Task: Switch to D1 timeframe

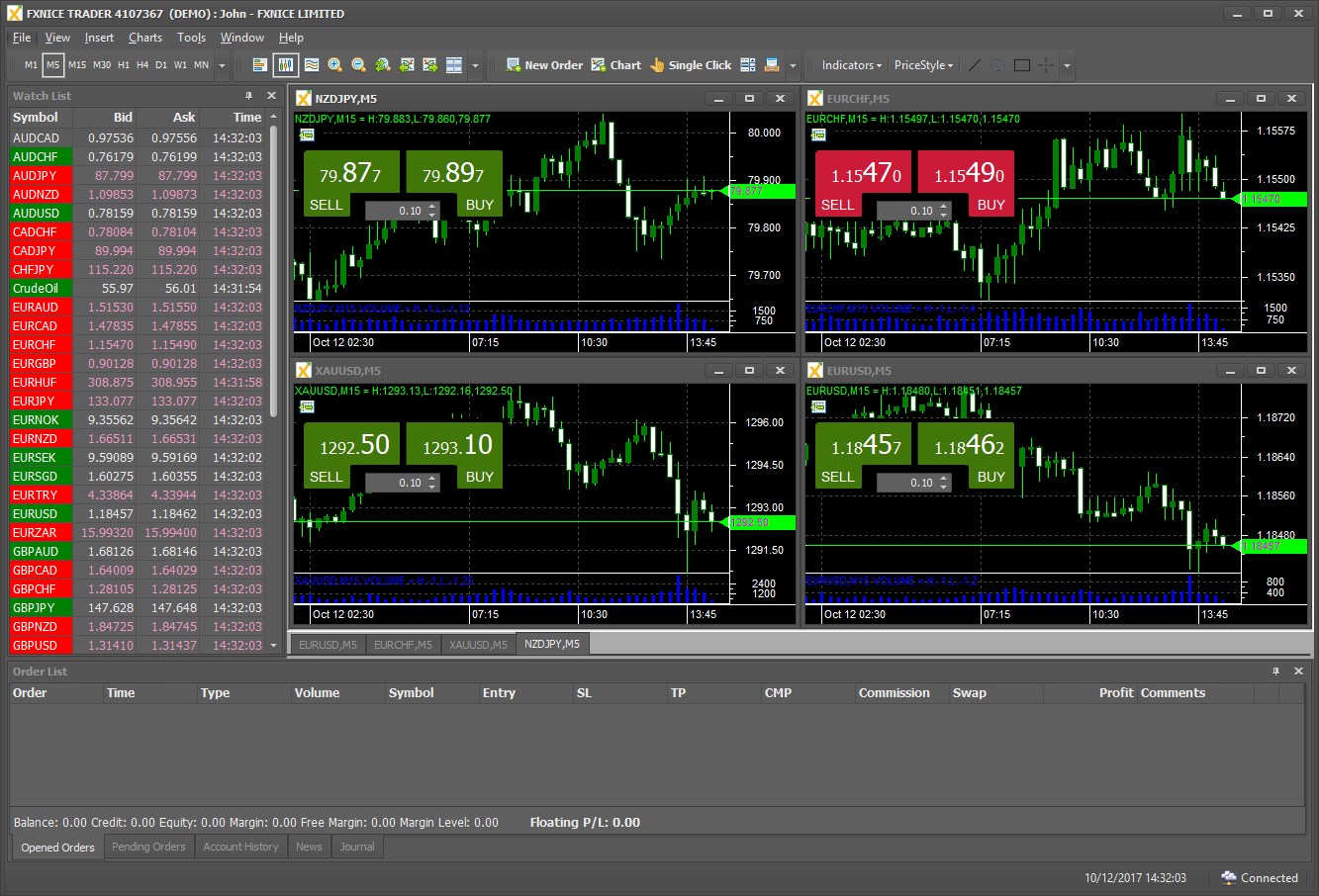Action: pyautogui.click(x=161, y=65)
